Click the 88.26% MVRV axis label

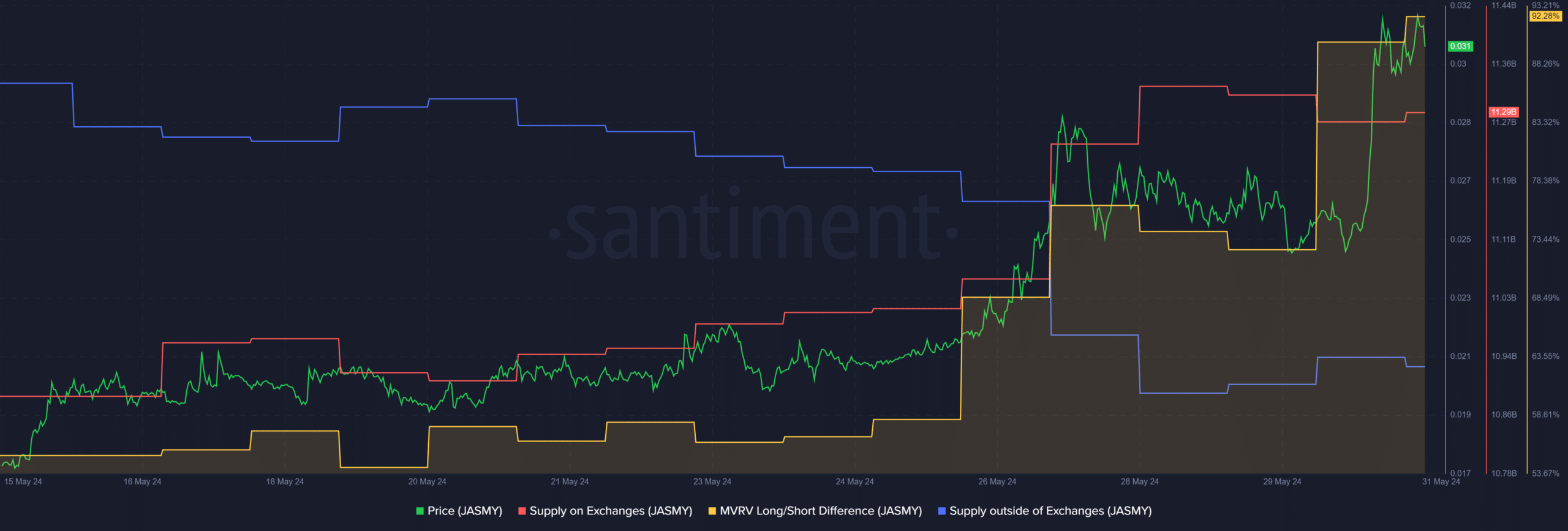tap(1545, 64)
